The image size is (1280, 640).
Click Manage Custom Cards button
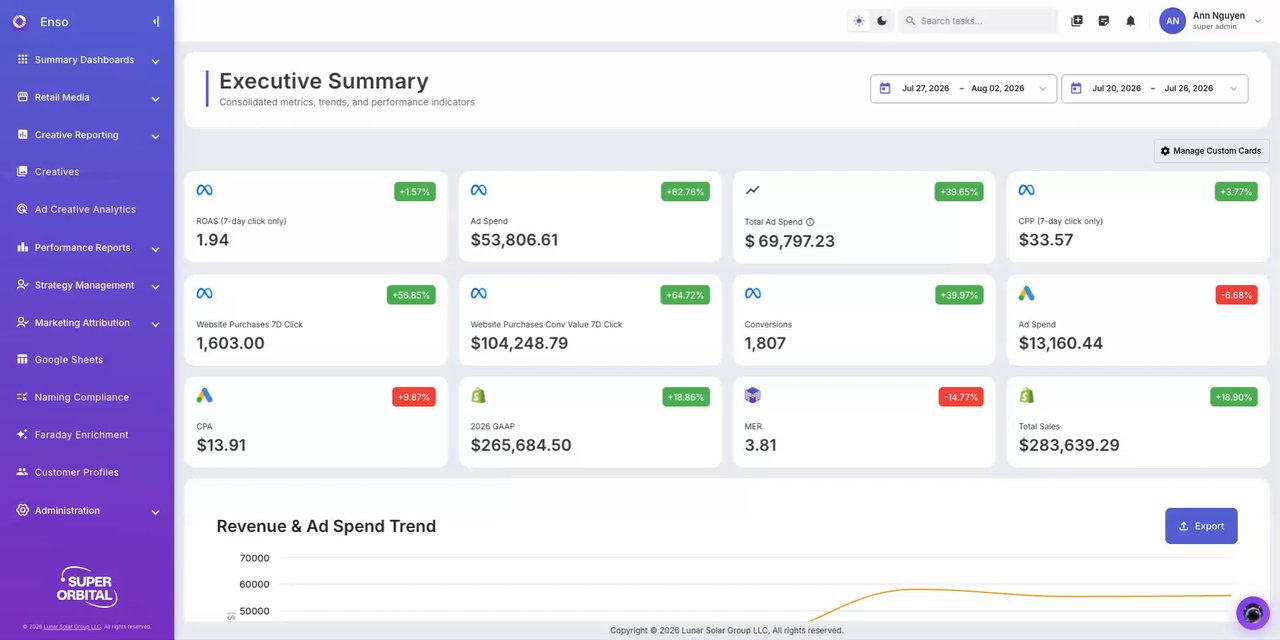click(1211, 151)
